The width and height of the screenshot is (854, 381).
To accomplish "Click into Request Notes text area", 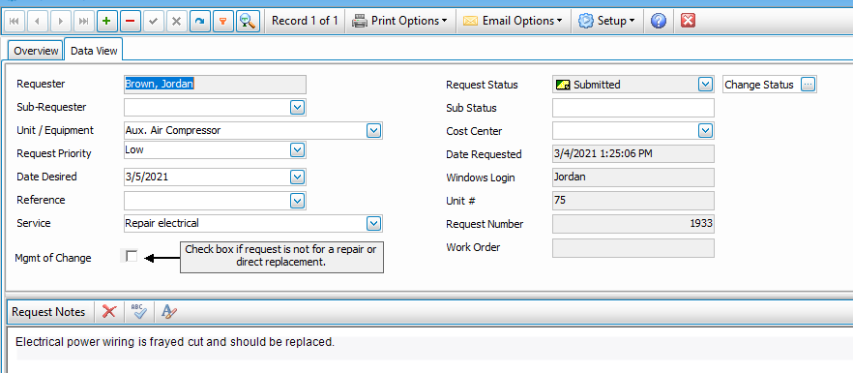I will click(430, 349).
